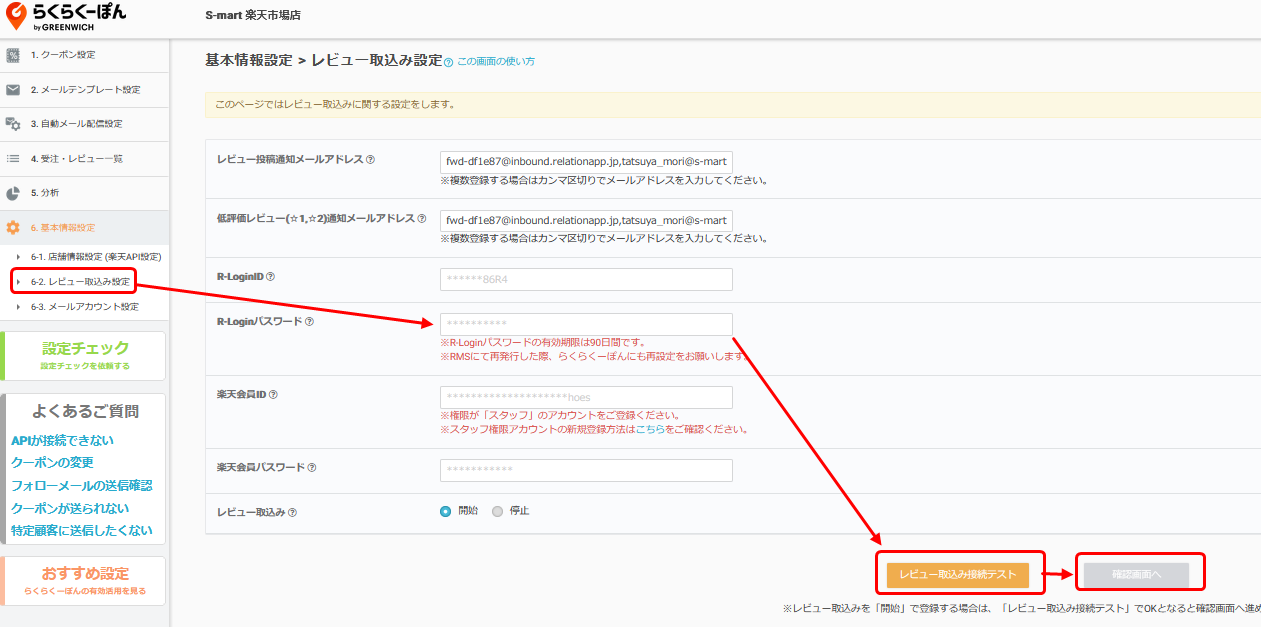This screenshot has width=1261, height=627.
Task: Click the basic settings gear icon
Action: coord(13,228)
